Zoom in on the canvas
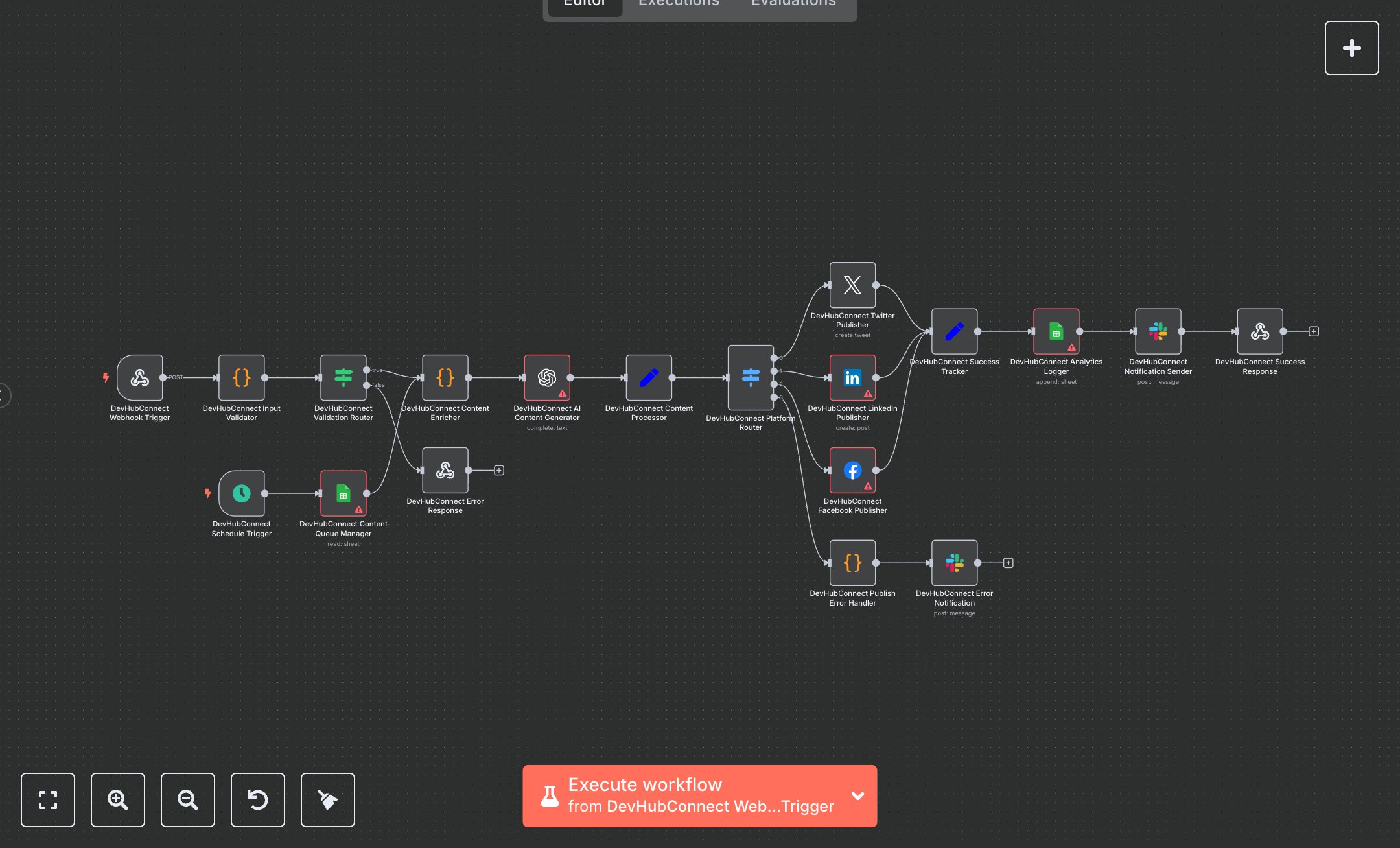 (x=118, y=800)
